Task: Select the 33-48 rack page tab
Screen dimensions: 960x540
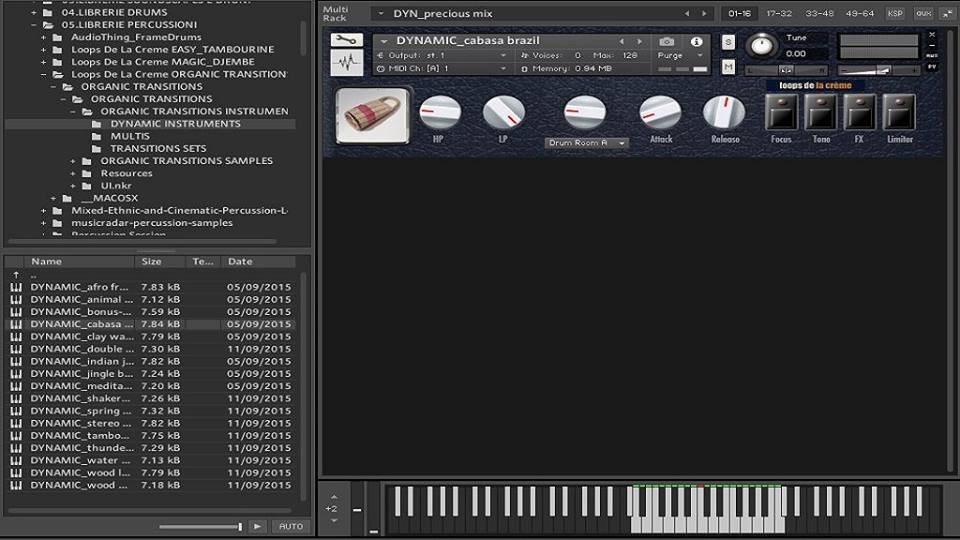Action: (x=819, y=13)
